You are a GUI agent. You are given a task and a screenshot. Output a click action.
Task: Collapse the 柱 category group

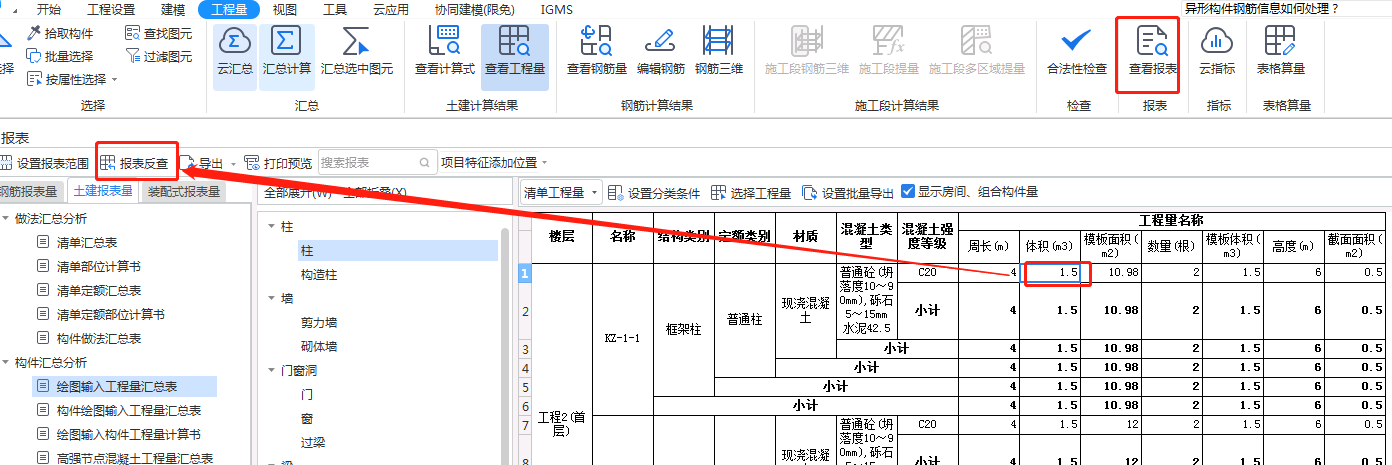tap(271, 227)
